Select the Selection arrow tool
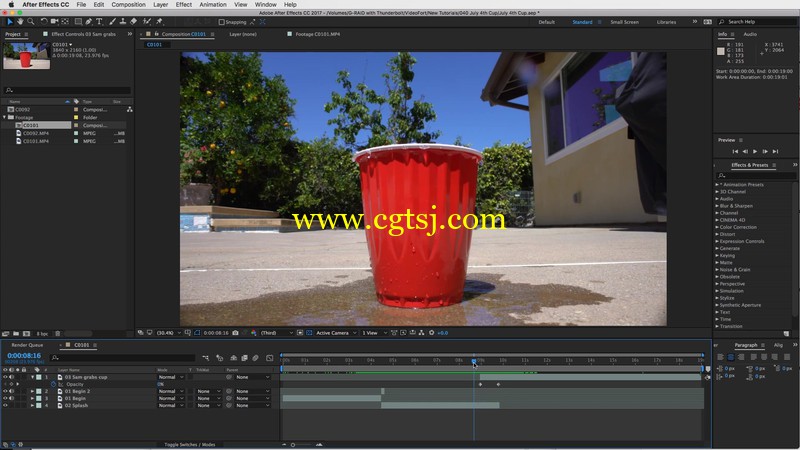 [x=10, y=21]
